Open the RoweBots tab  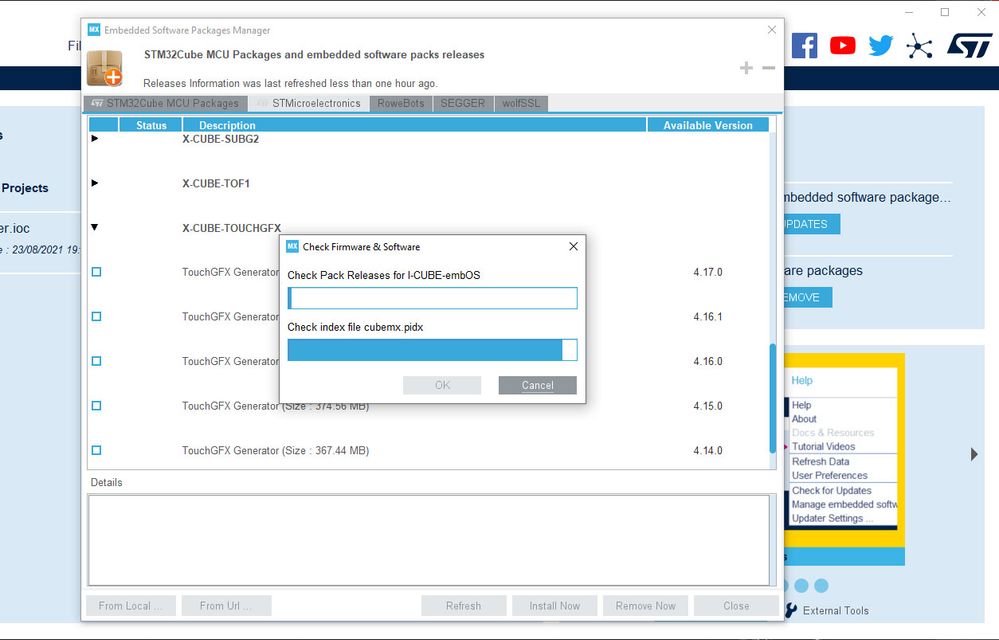(401, 103)
